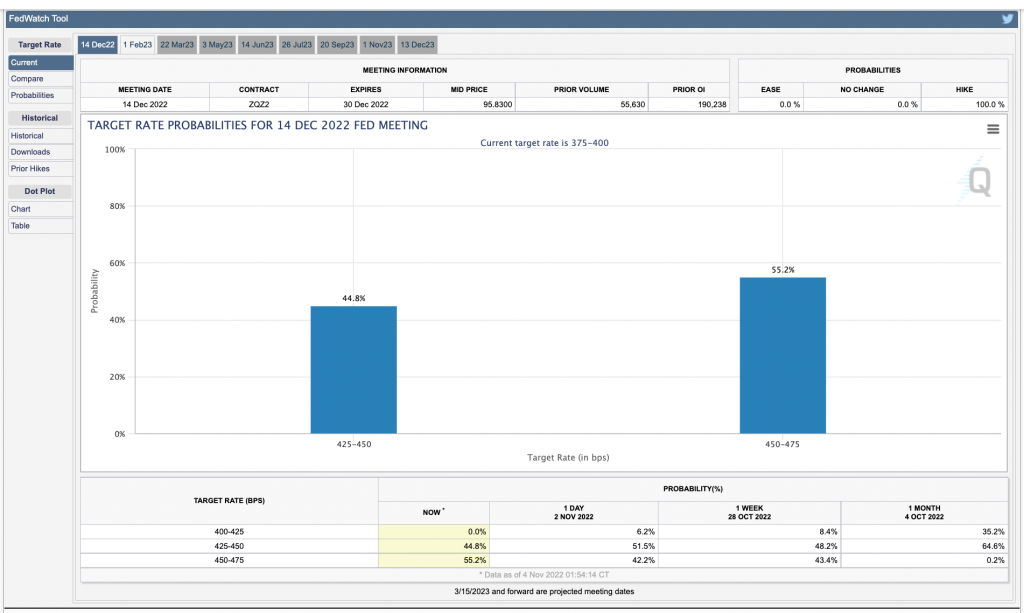Viewport: 1024px width, 613px height.
Task: Click 'Current target rate is 375-400' subtitle
Action: [544, 143]
